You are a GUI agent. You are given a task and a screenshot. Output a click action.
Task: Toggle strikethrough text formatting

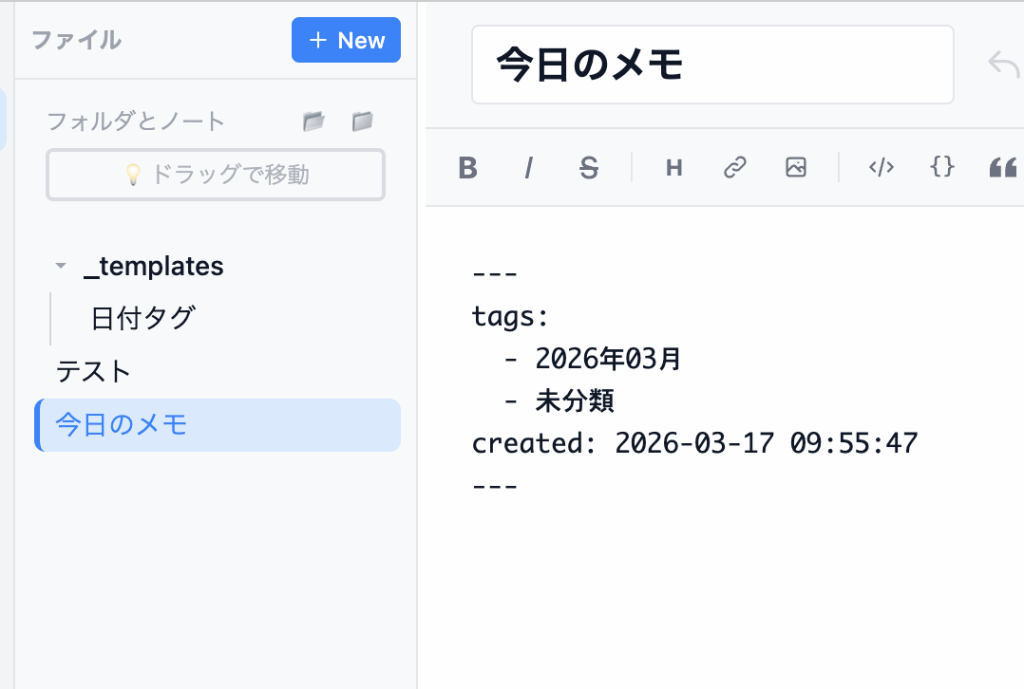click(x=589, y=168)
